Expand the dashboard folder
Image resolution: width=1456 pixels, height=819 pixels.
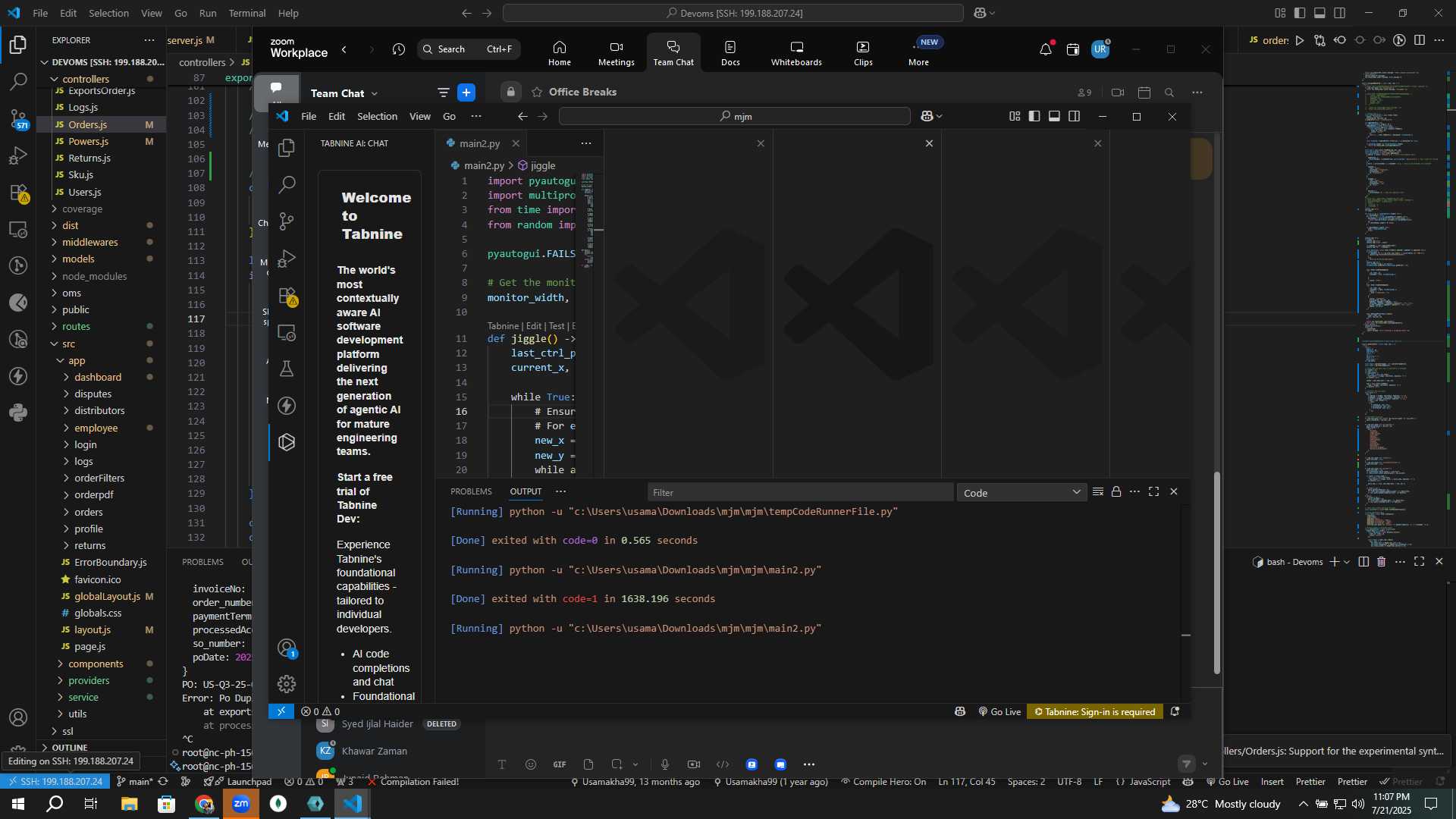coord(97,378)
